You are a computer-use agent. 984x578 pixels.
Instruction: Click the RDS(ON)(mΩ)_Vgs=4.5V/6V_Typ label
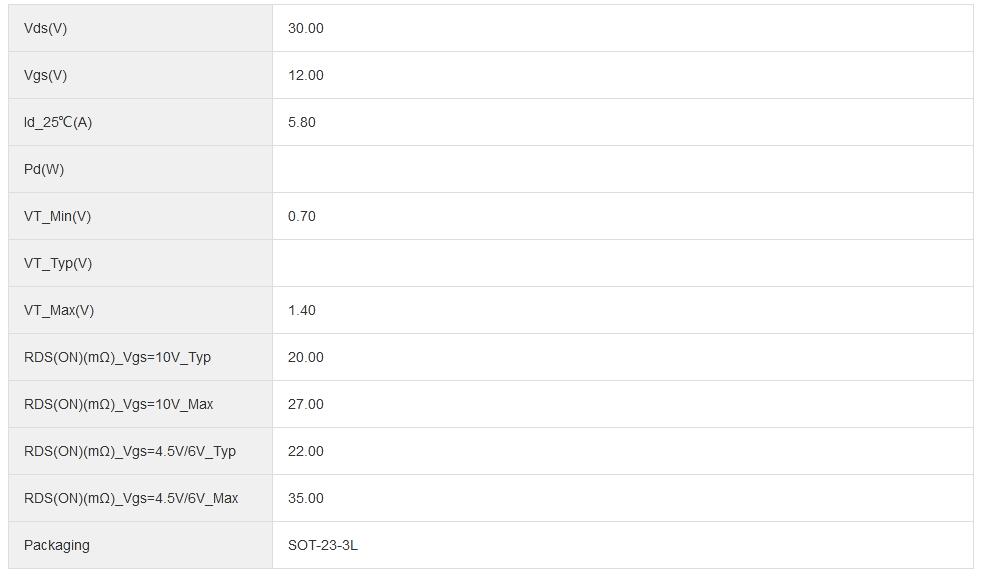(130, 451)
